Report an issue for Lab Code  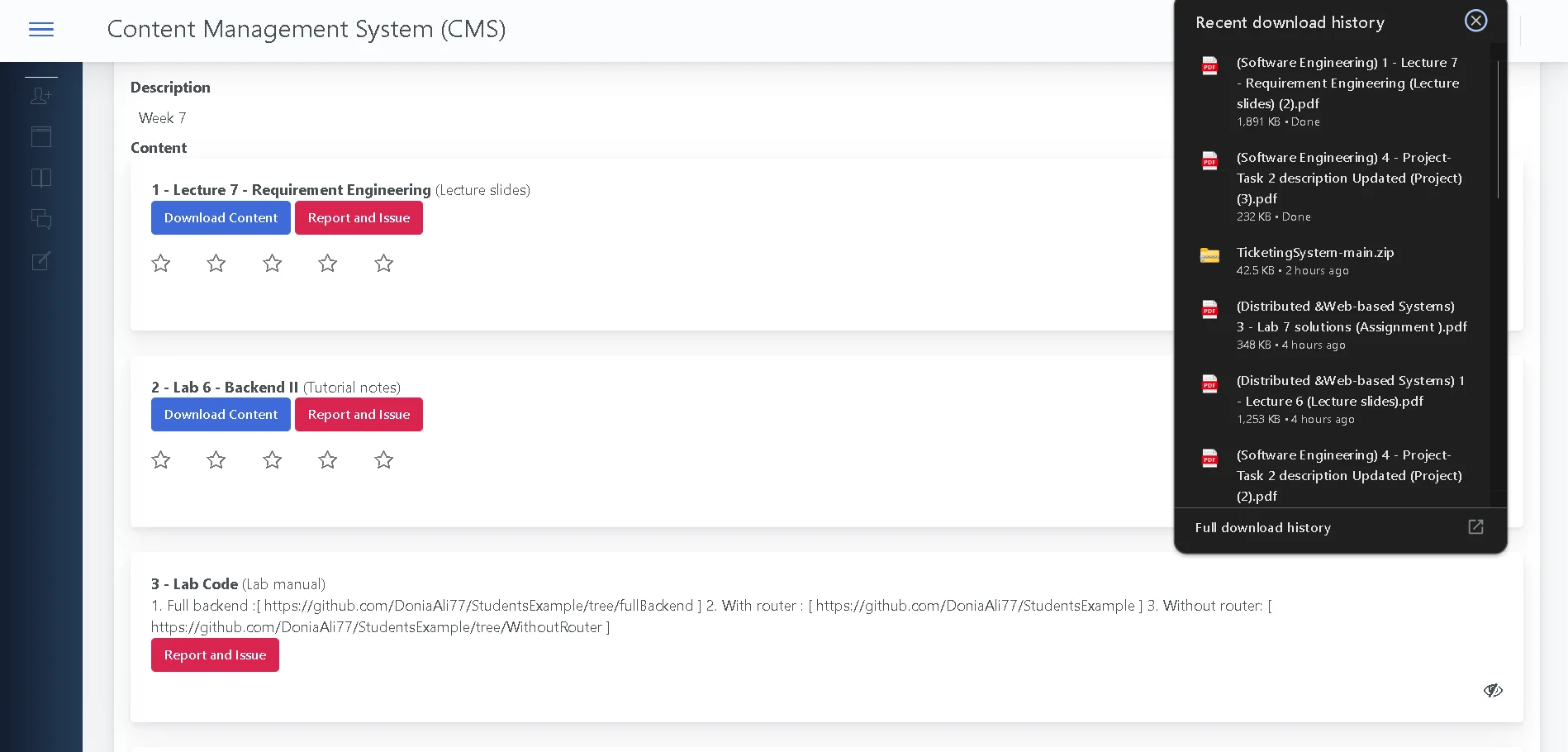[x=215, y=655]
